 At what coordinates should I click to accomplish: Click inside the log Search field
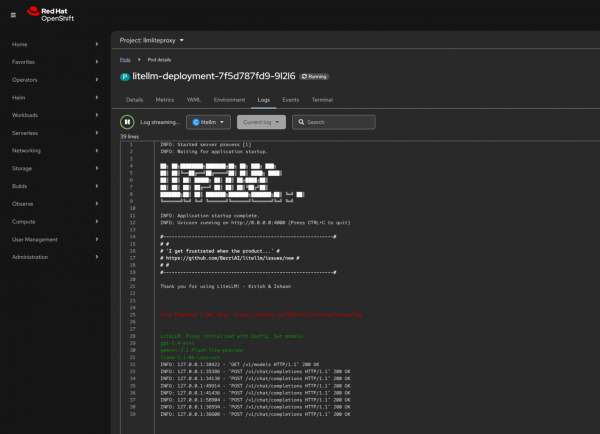[334, 122]
